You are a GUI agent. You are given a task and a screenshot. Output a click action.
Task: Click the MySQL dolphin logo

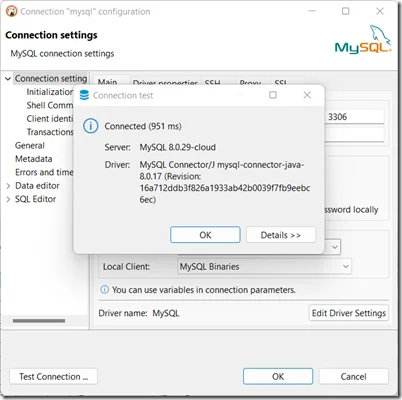(363, 39)
